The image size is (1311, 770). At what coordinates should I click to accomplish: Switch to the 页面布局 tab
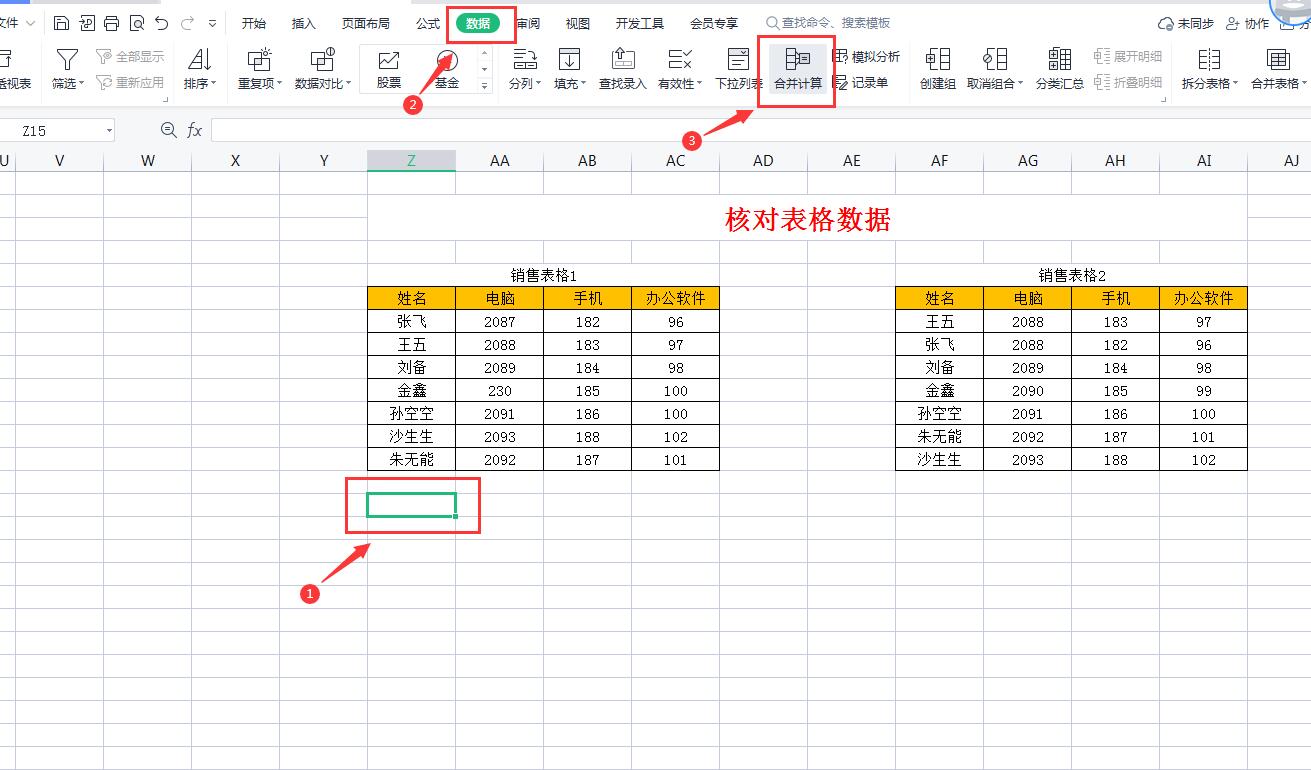pos(366,23)
